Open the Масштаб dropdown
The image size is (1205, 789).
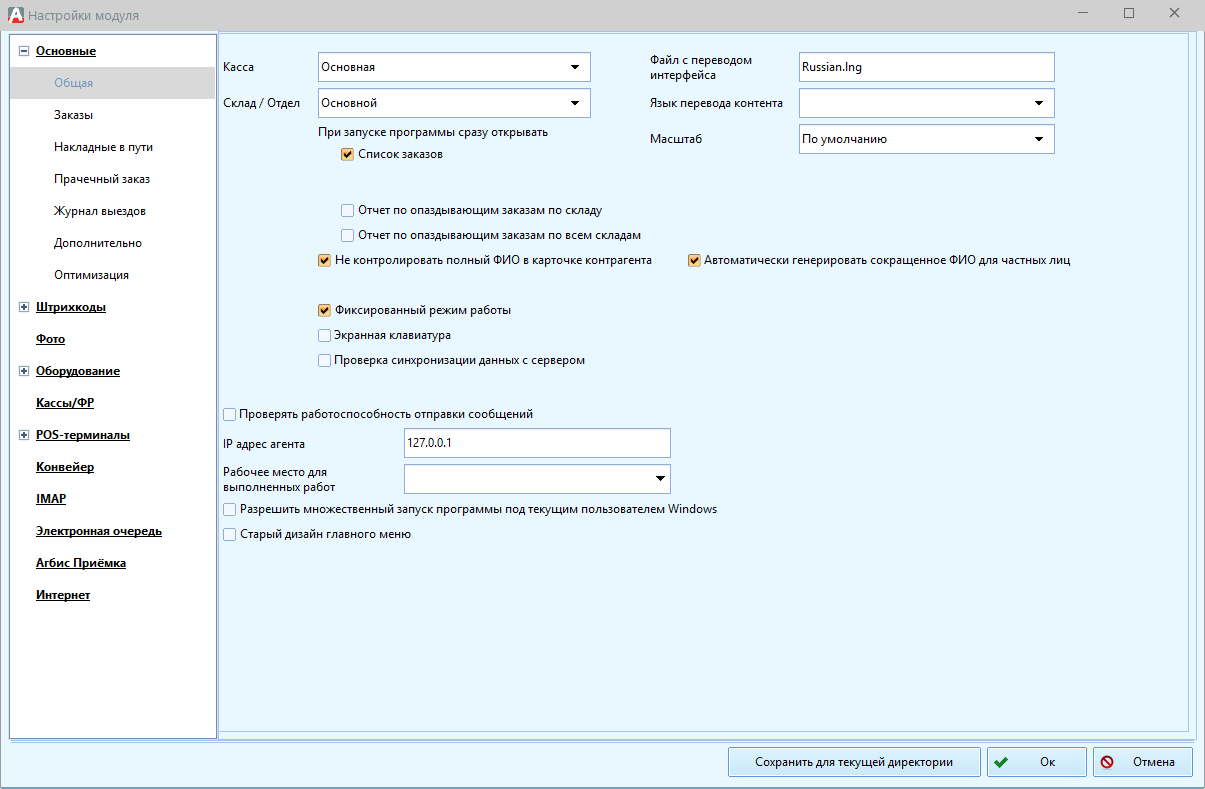(x=1039, y=139)
